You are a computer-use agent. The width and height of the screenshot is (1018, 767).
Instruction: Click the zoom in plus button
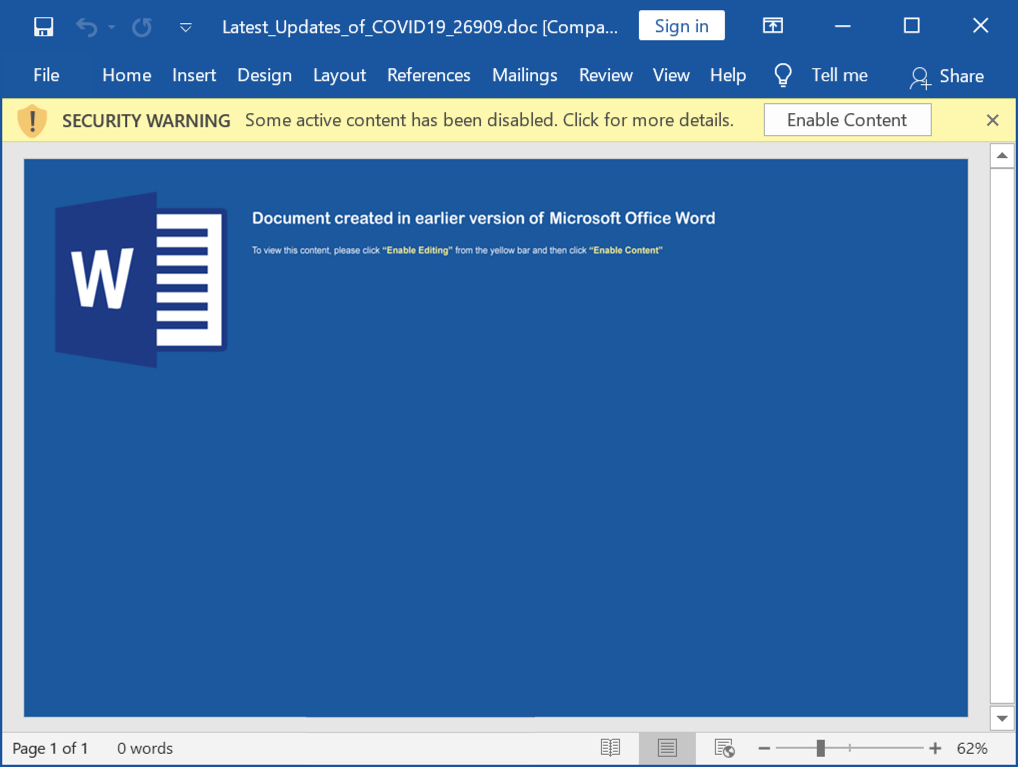pyautogui.click(x=935, y=749)
